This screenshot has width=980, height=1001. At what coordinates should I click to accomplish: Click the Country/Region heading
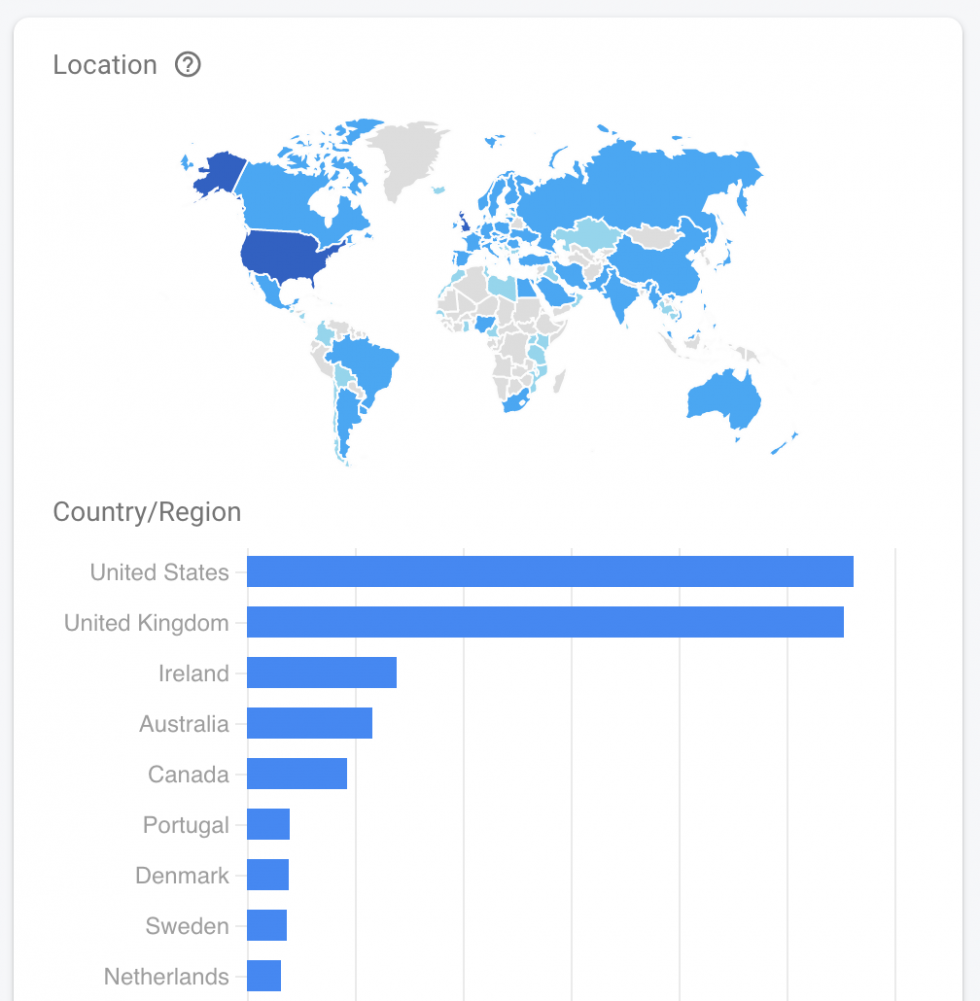tap(146, 511)
